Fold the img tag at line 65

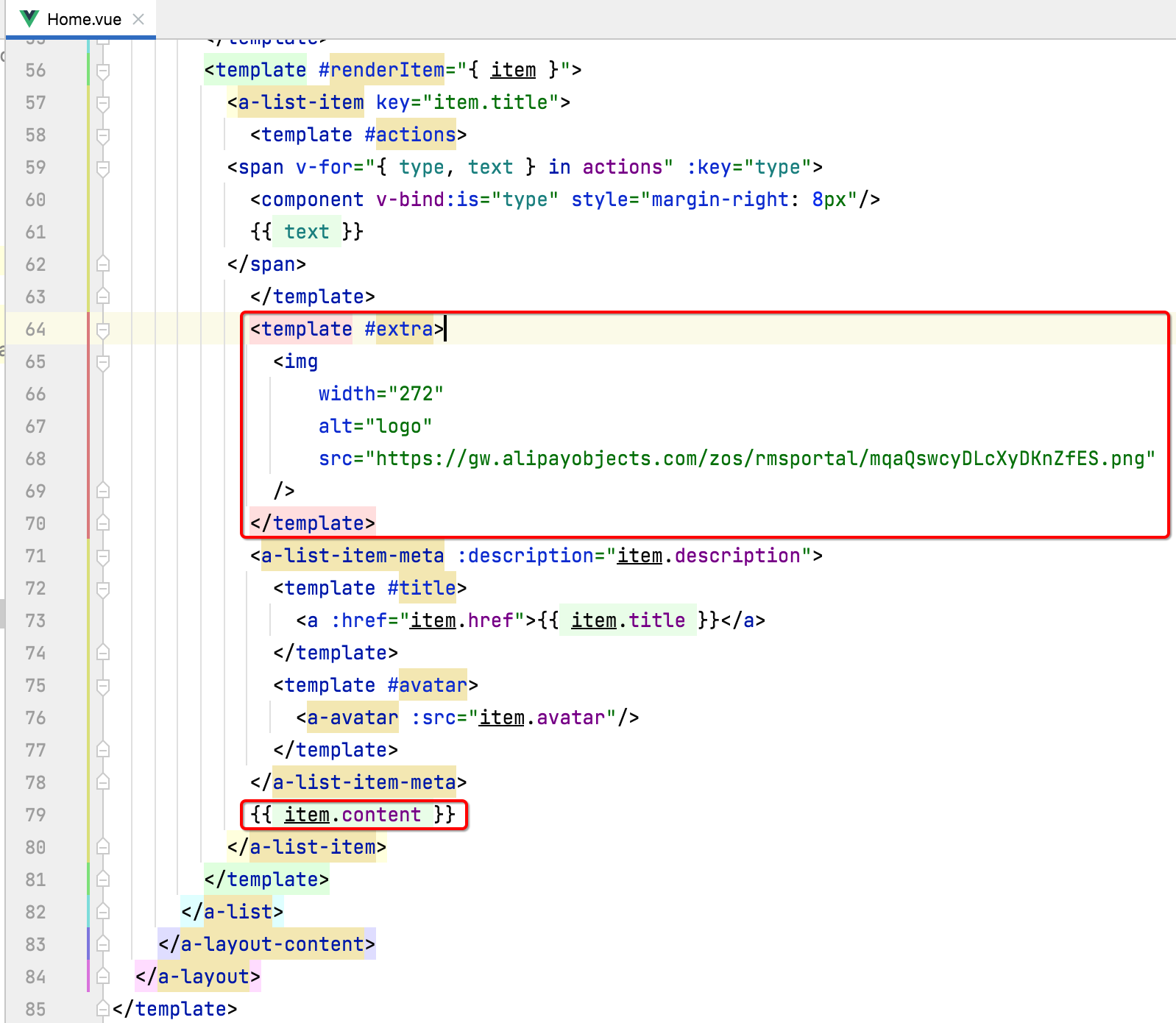click(103, 362)
